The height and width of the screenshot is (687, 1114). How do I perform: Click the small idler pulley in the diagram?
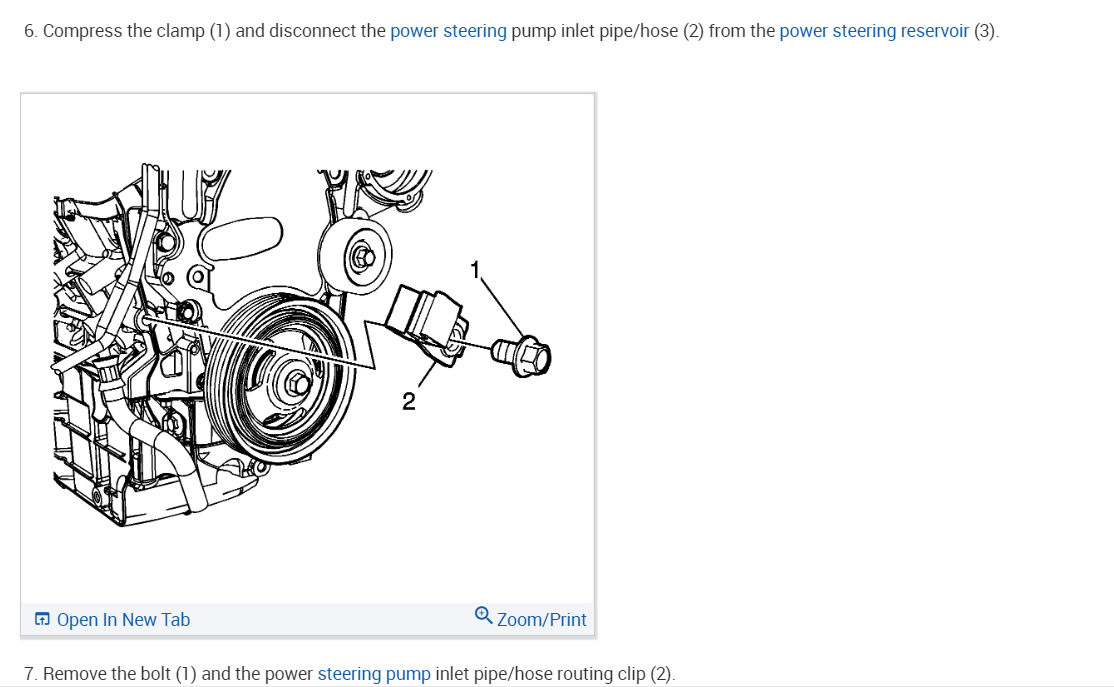[x=355, y=256]
